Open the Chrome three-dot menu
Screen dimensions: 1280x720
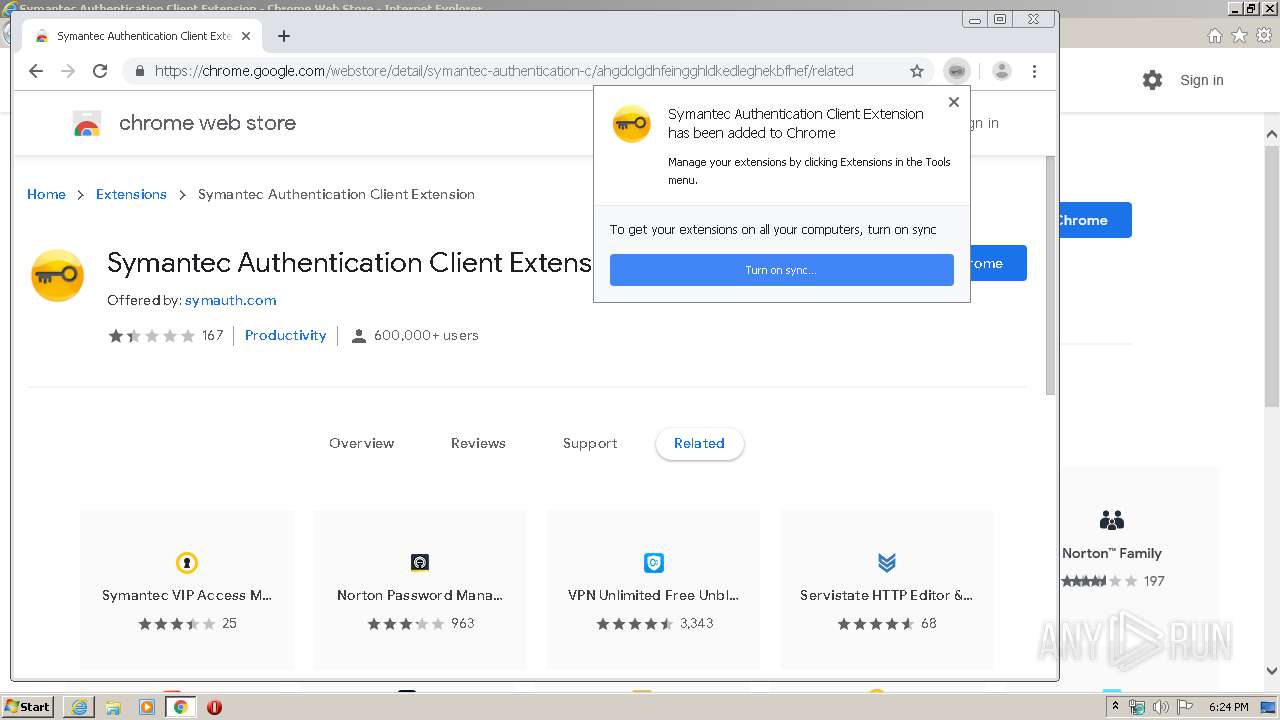[1035, 71]
